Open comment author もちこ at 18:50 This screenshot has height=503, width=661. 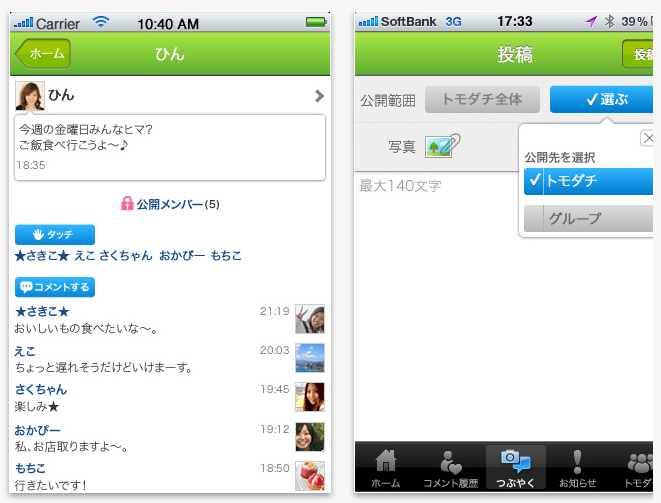tap(30, 468)
